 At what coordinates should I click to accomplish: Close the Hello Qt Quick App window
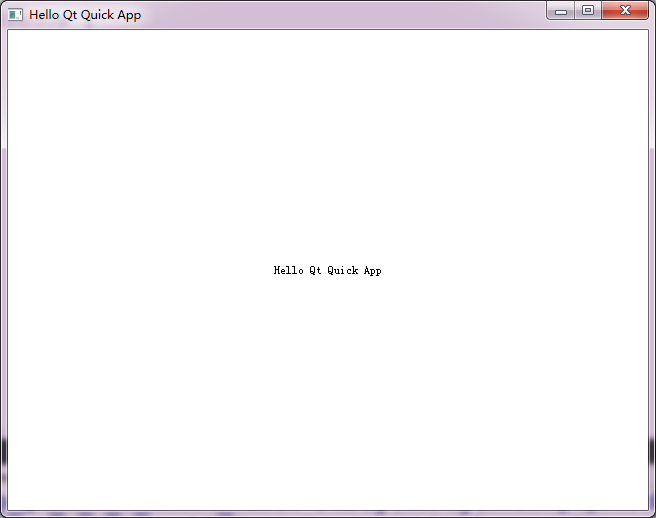tap(625, 10)
